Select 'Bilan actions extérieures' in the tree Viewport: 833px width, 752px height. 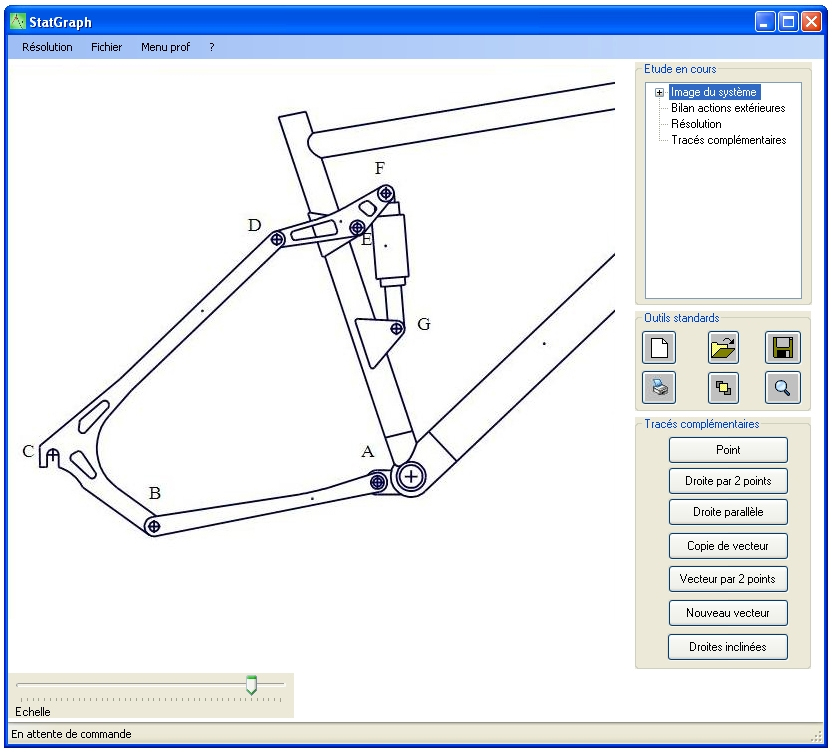tap(728, 108)
